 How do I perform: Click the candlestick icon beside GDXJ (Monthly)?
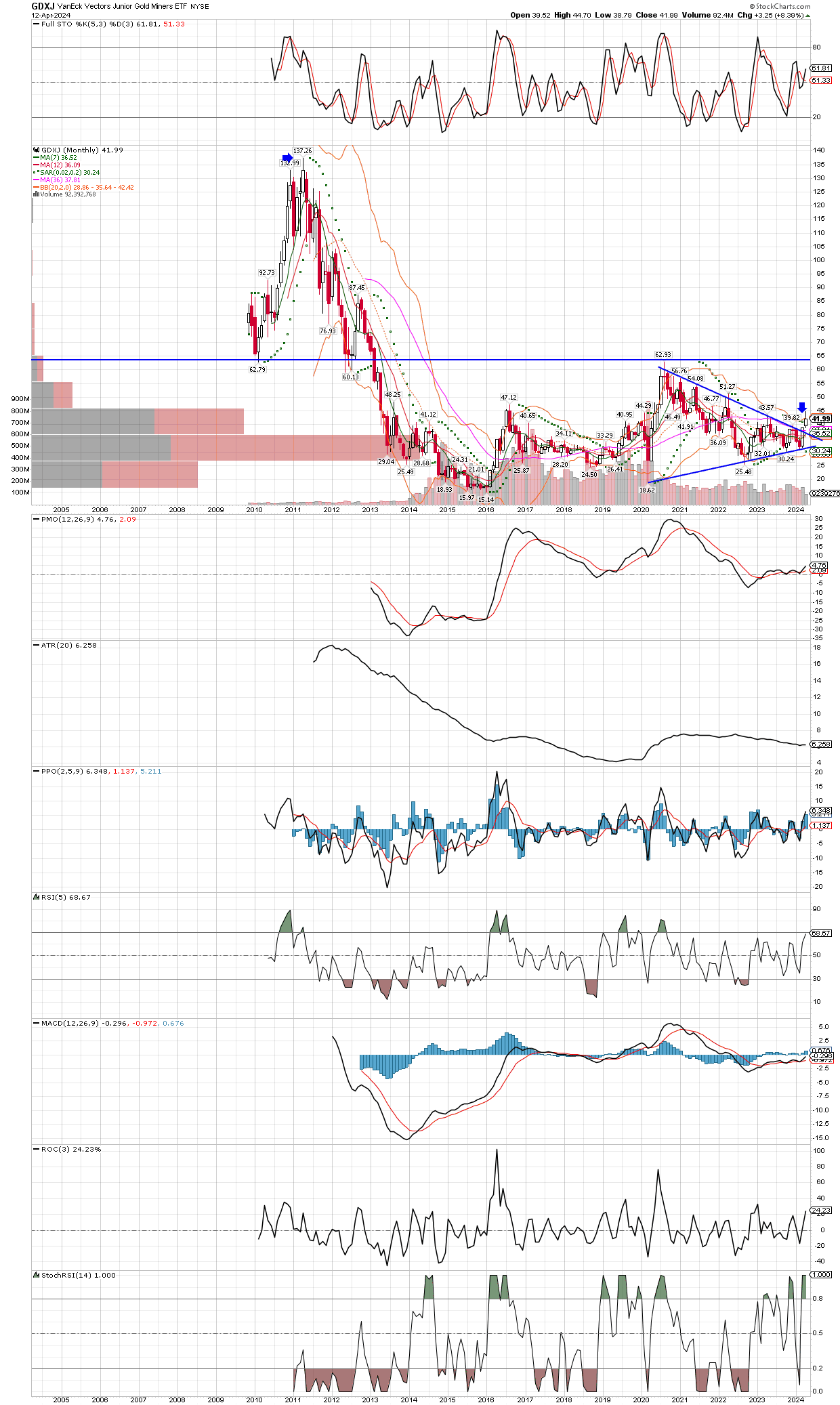click(37, 150)
